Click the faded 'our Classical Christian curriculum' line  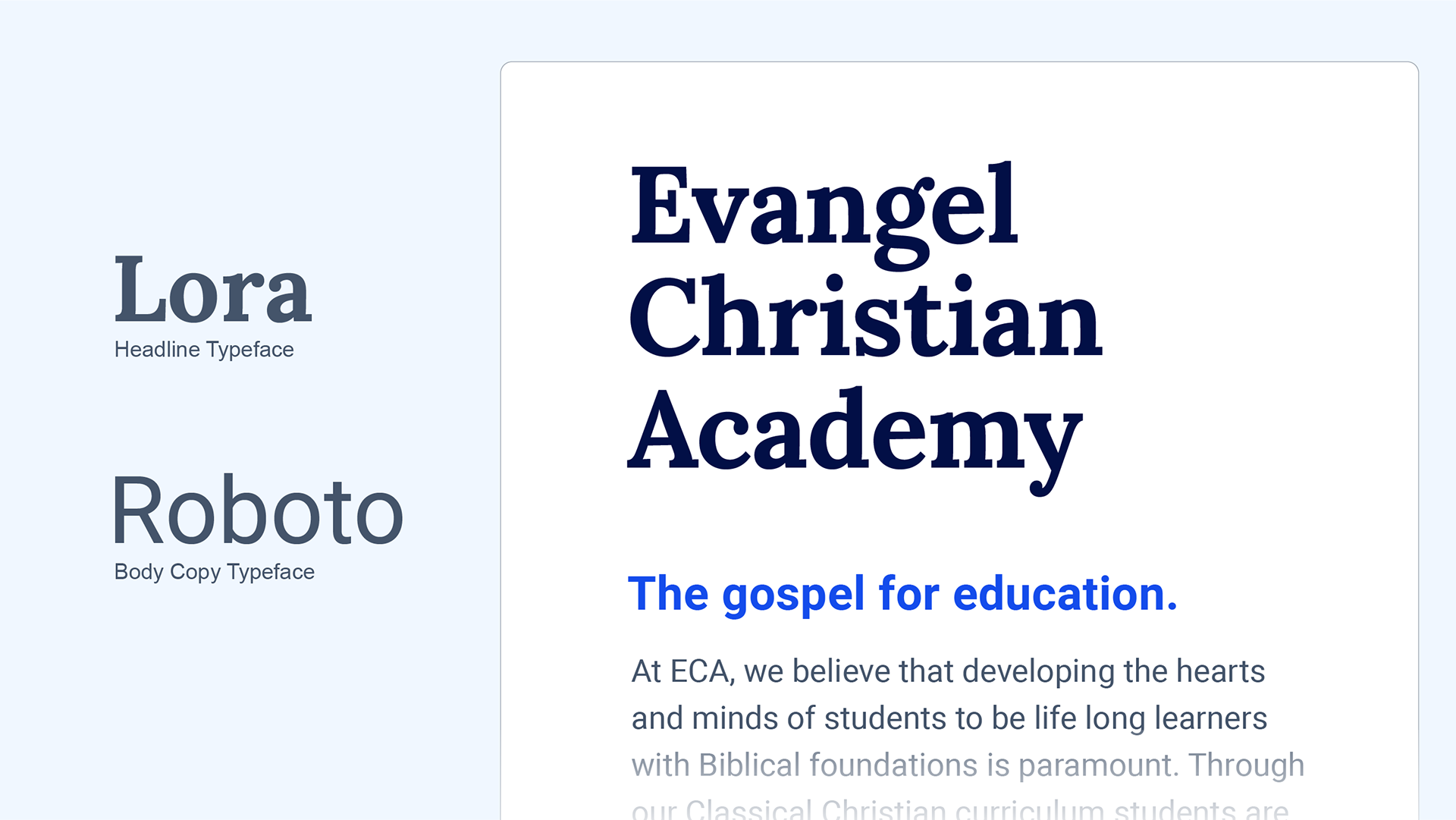point(960,809)
